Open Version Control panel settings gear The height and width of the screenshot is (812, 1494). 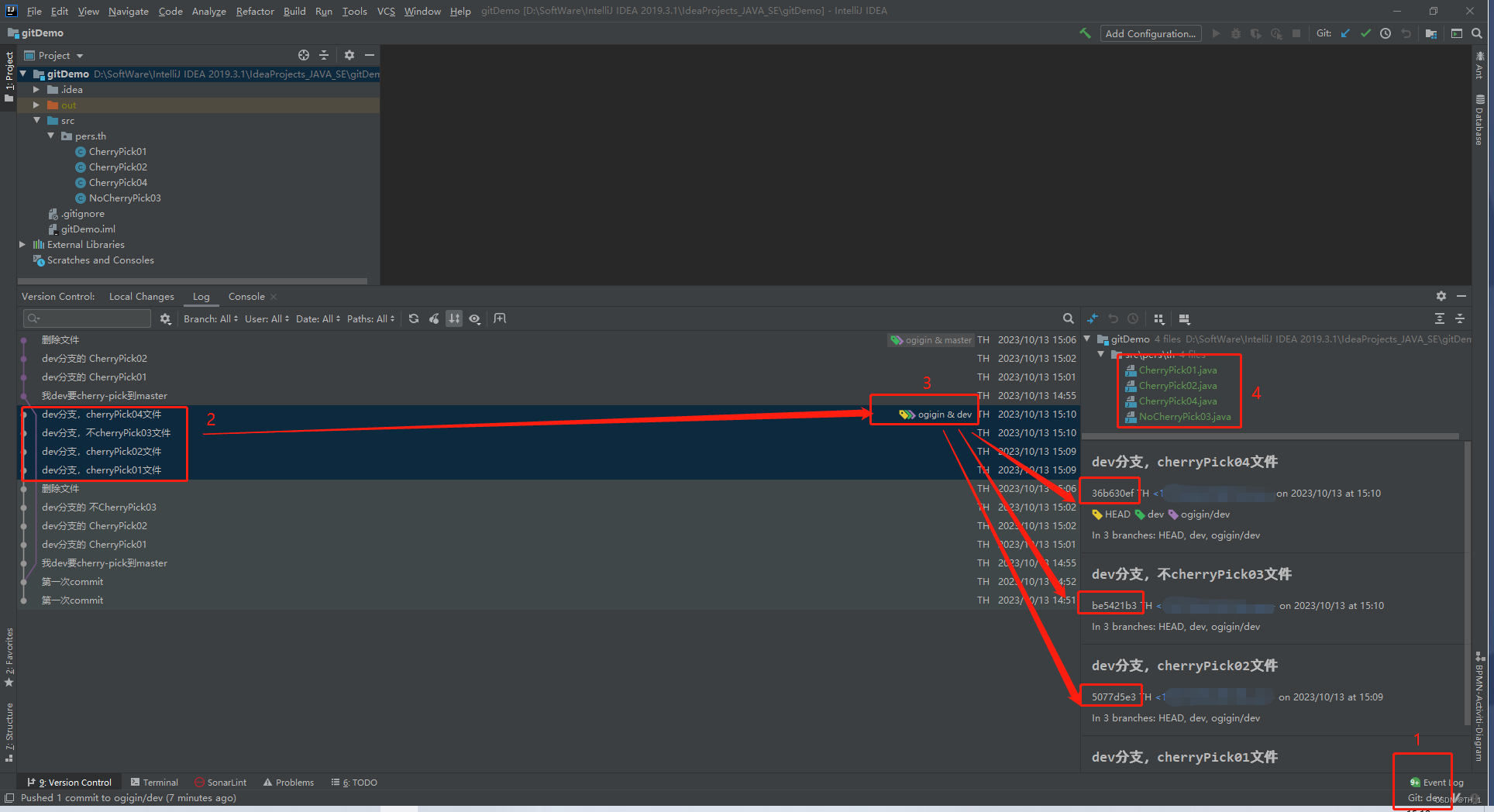tap(1441, 296)
